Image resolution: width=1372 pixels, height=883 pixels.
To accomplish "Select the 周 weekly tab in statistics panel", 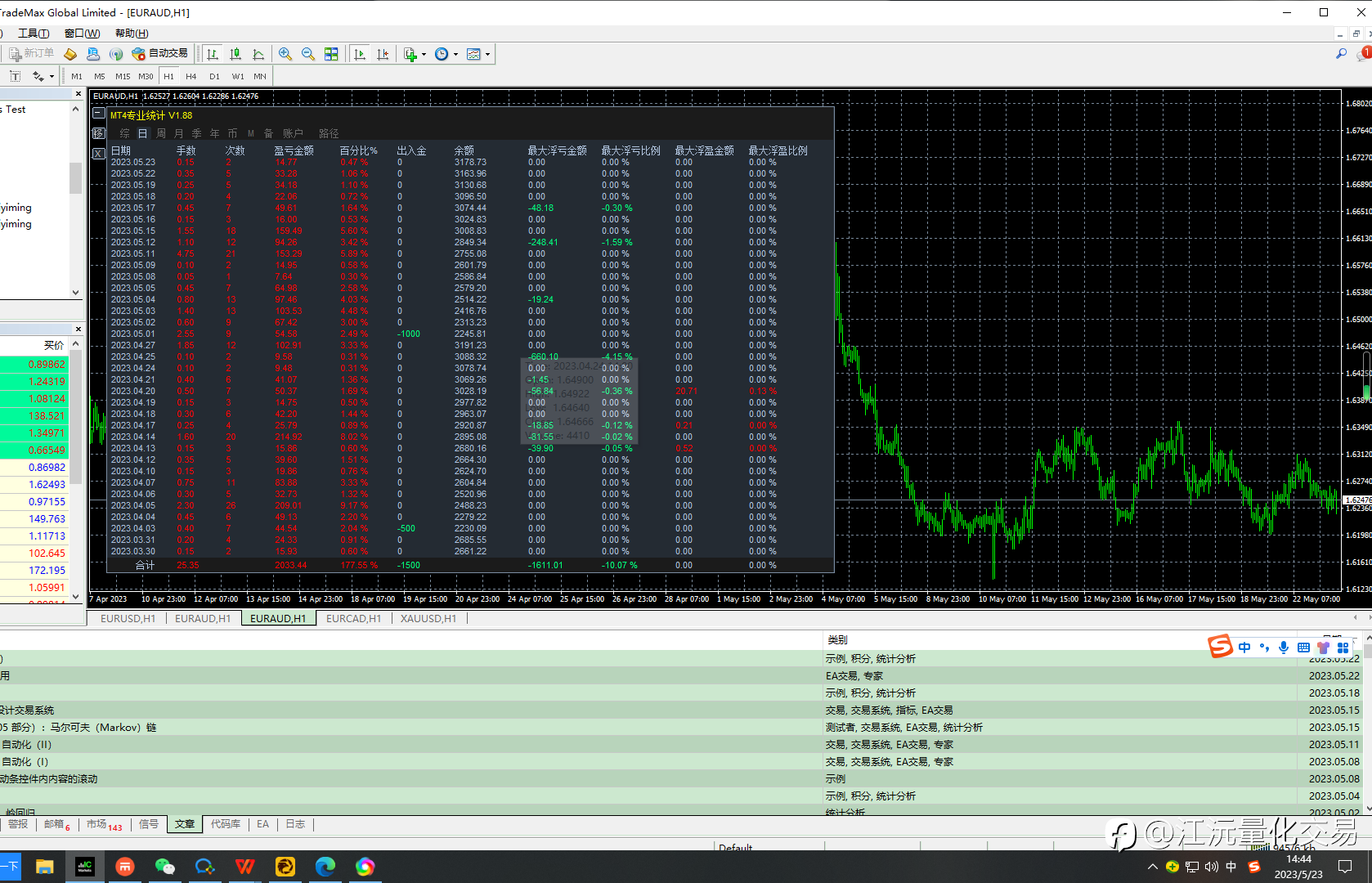I will tap(161, 133).
